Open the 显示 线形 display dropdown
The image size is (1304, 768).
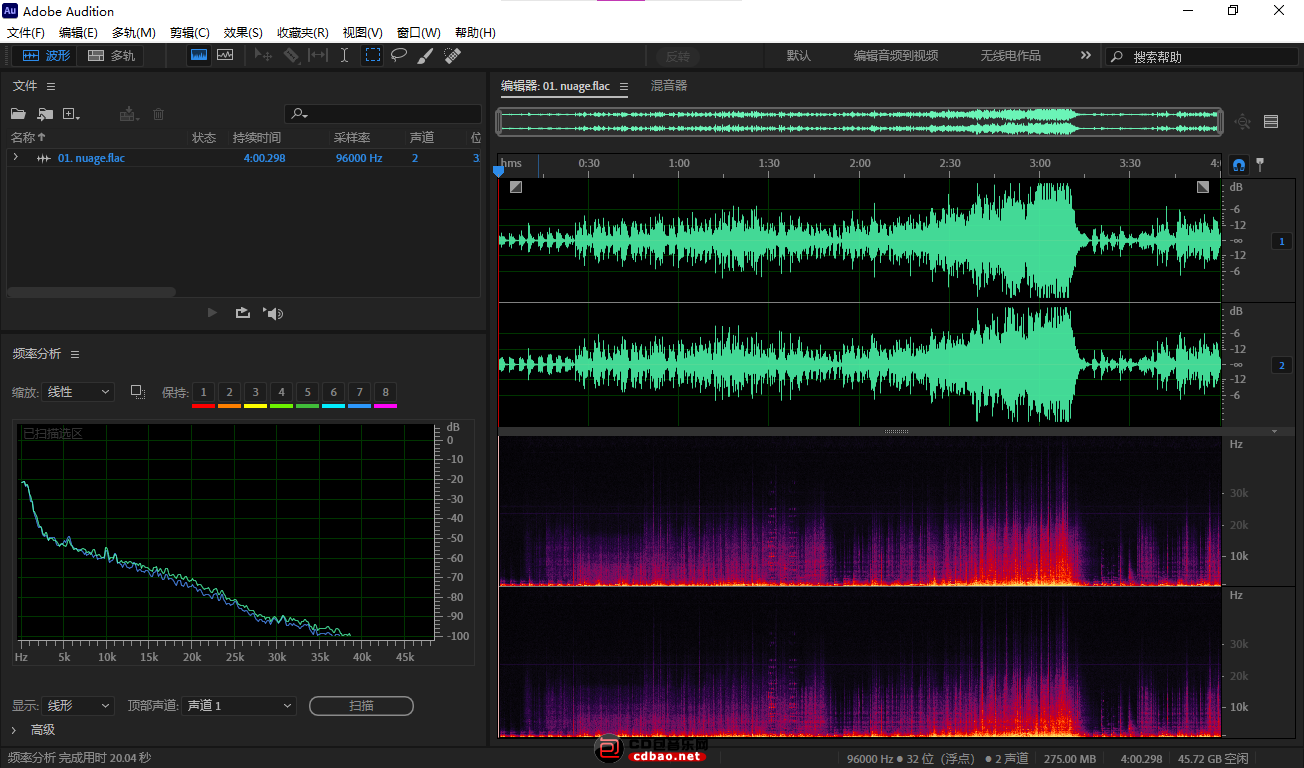[79, 706]
